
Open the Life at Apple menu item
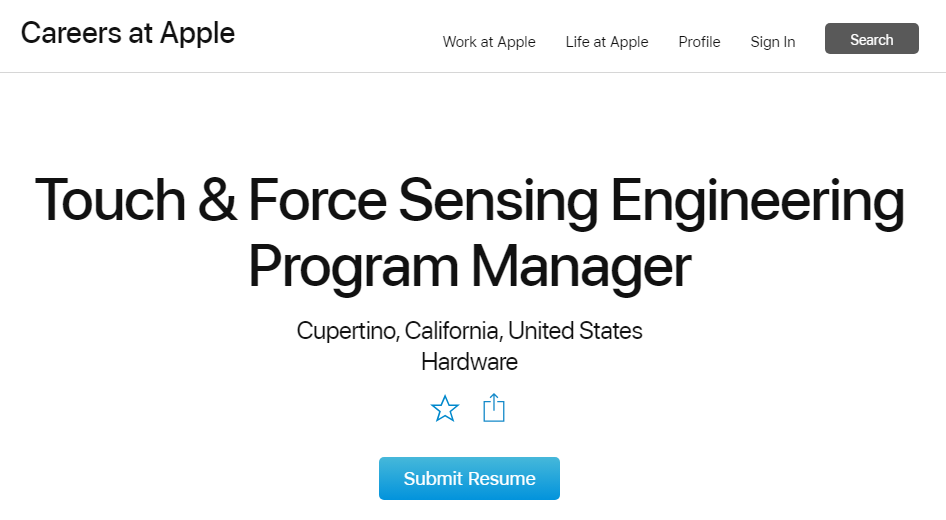(607, 42)
